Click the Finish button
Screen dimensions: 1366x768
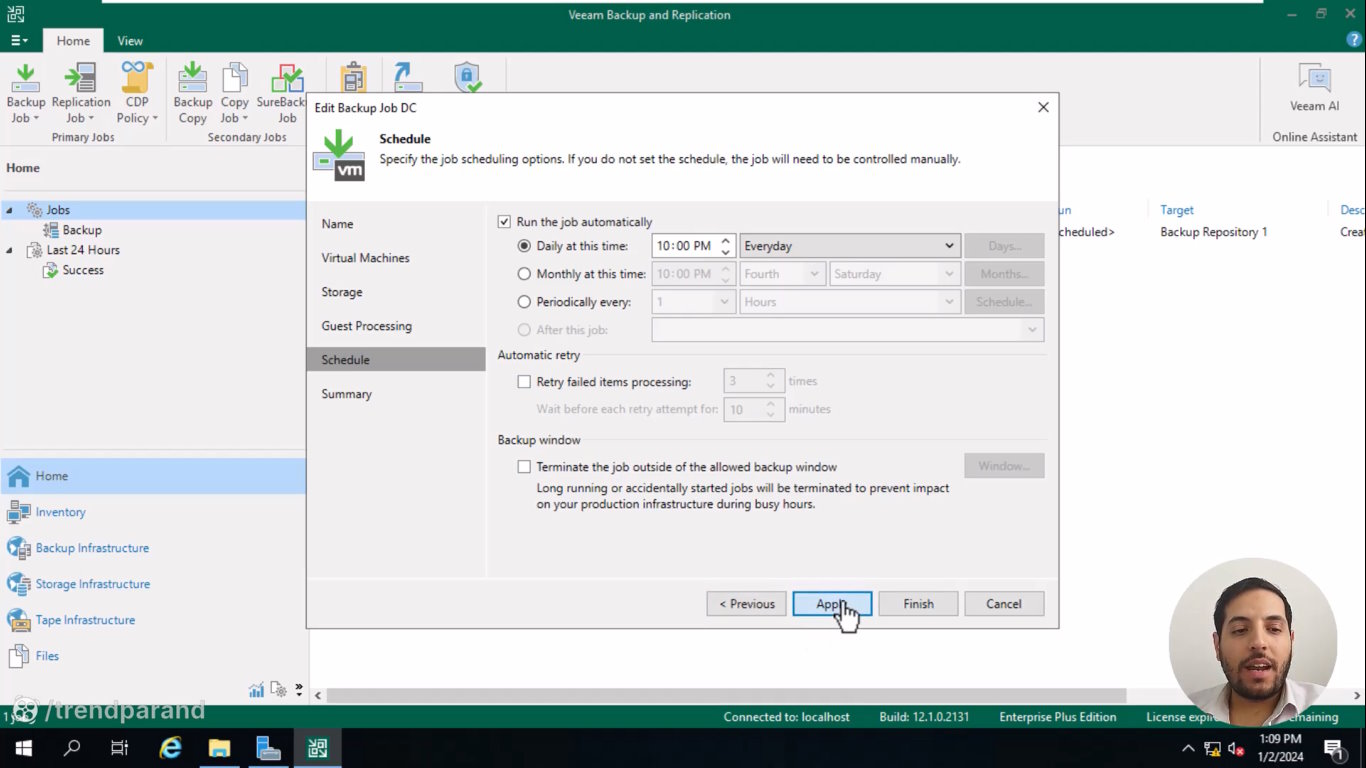(x=918, y=604)
